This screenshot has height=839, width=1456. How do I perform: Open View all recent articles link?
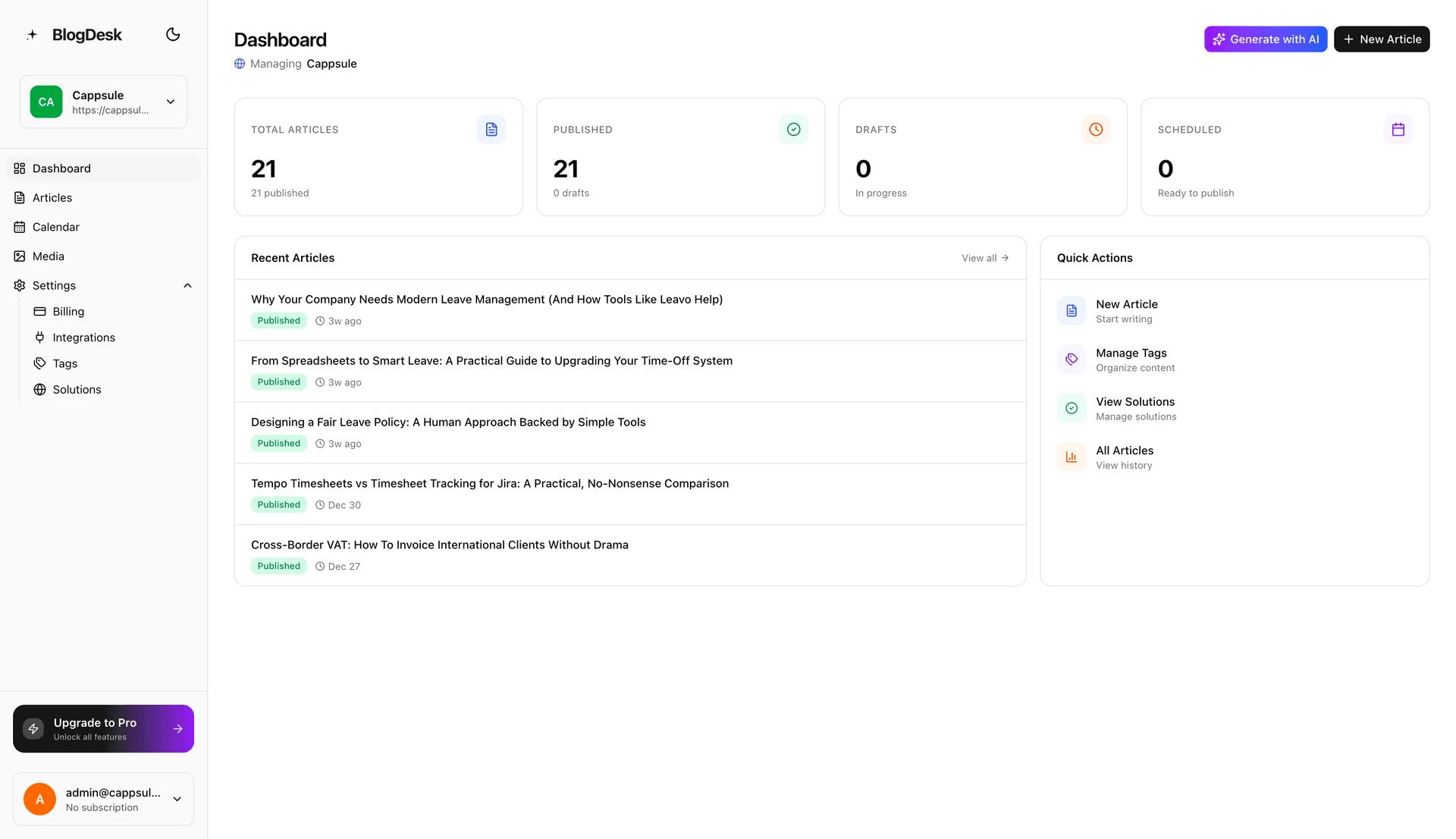[984, 258]
